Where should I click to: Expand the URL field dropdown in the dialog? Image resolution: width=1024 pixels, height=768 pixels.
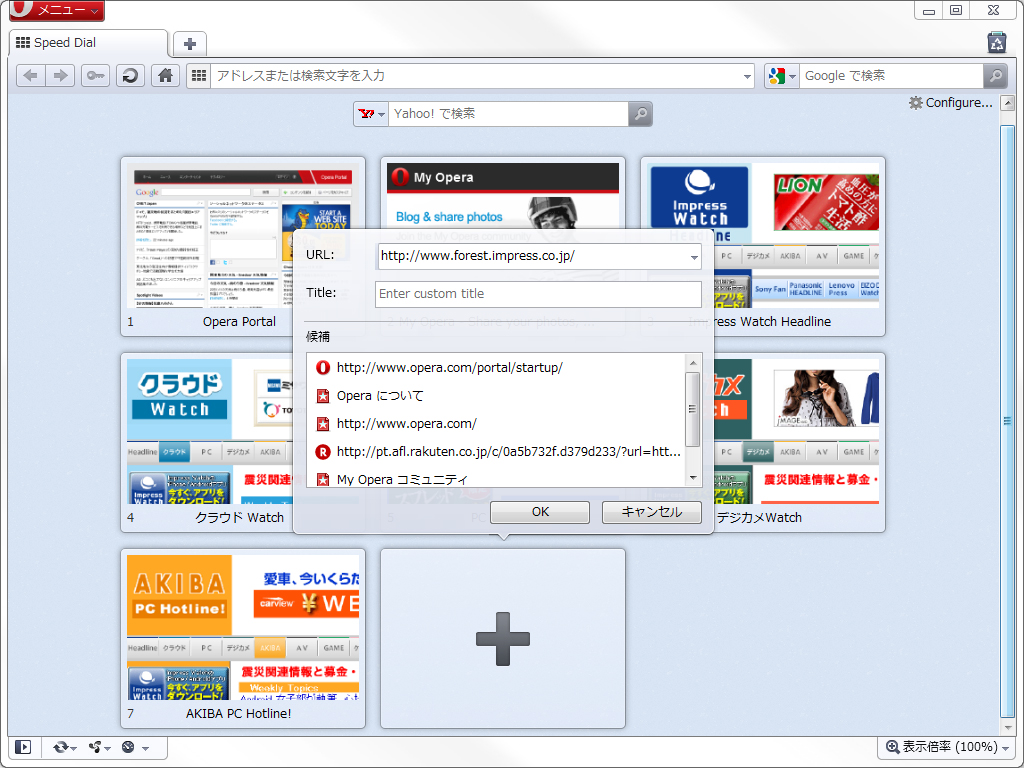693,257
